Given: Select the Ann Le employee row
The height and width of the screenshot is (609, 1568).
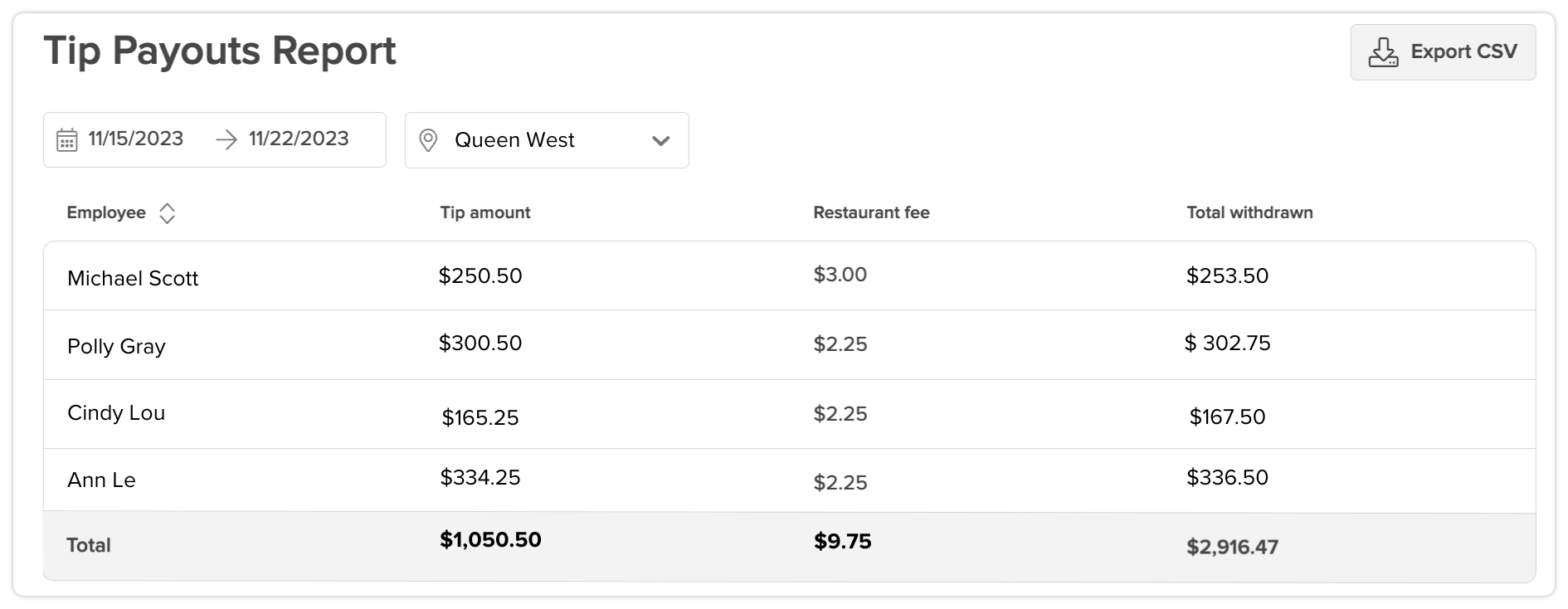Looking at the screenshot, I should (789, 480).
